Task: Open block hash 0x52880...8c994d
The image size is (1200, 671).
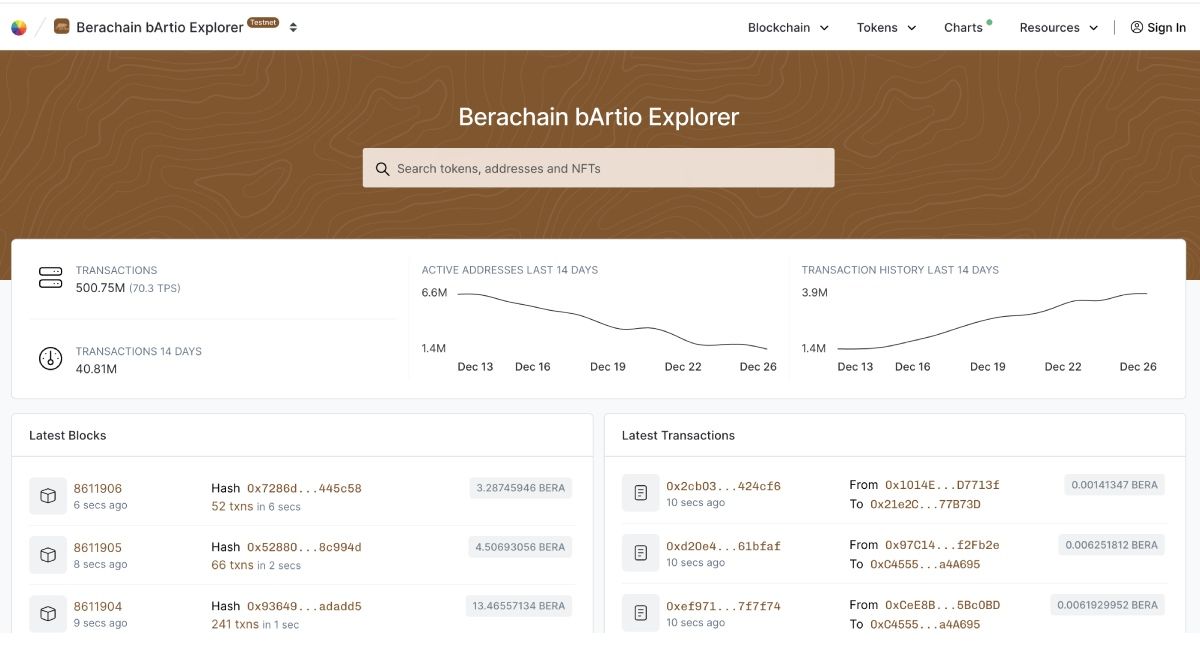Action: pyautogui.click(x=304, y=548)
